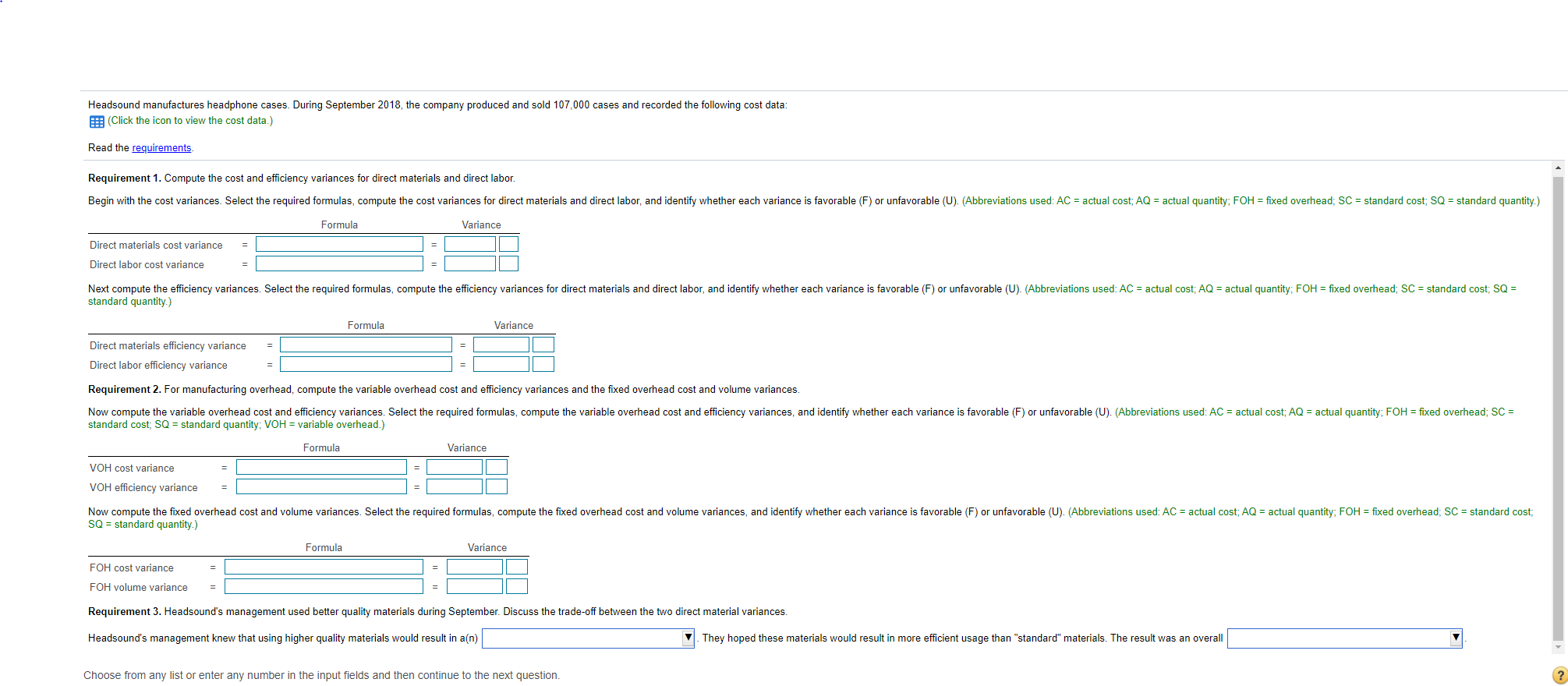Open the help question mark icon
This screenshot has height=686, width=1568.
(1559, 675)
